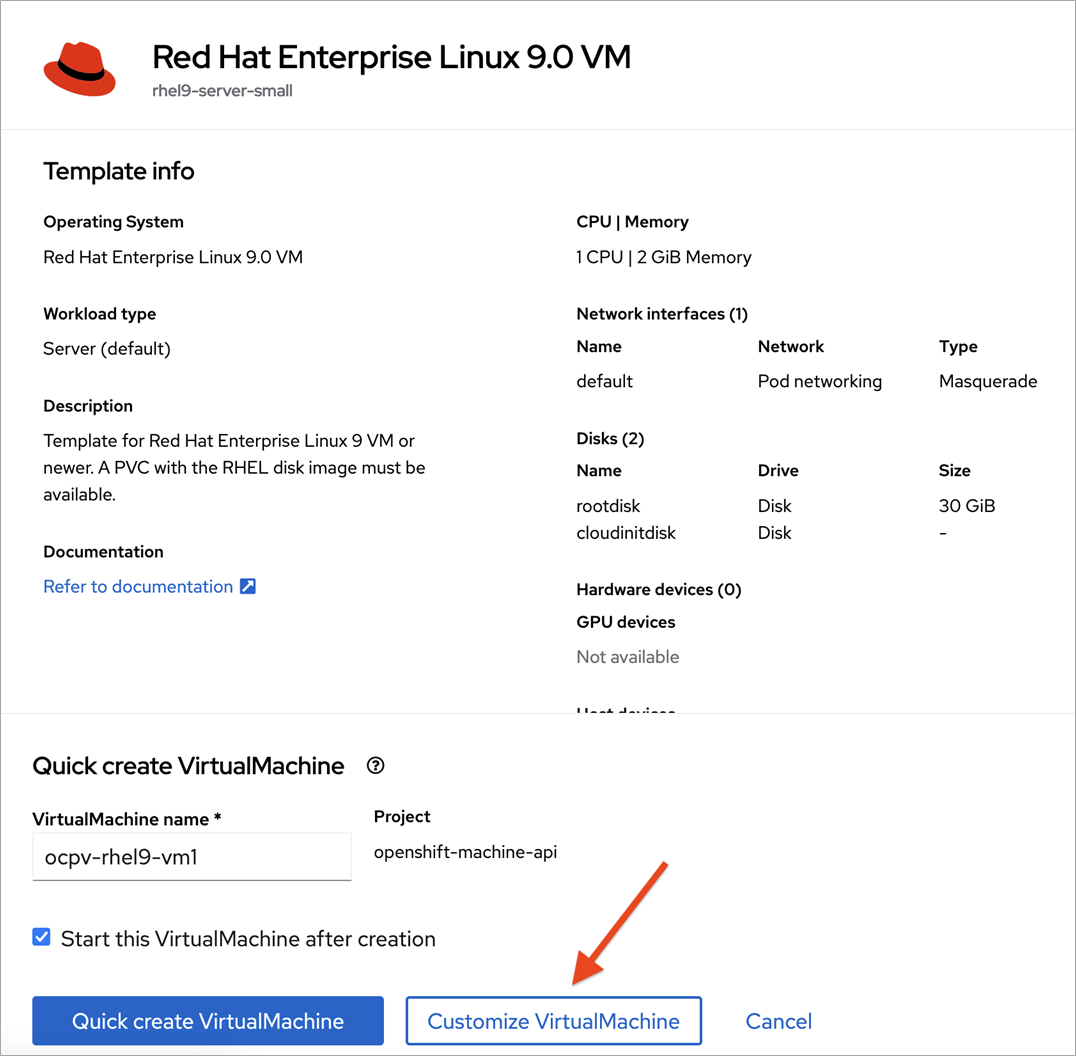
Task: Click the Not available GPU devices text
Action: point(627,657)
